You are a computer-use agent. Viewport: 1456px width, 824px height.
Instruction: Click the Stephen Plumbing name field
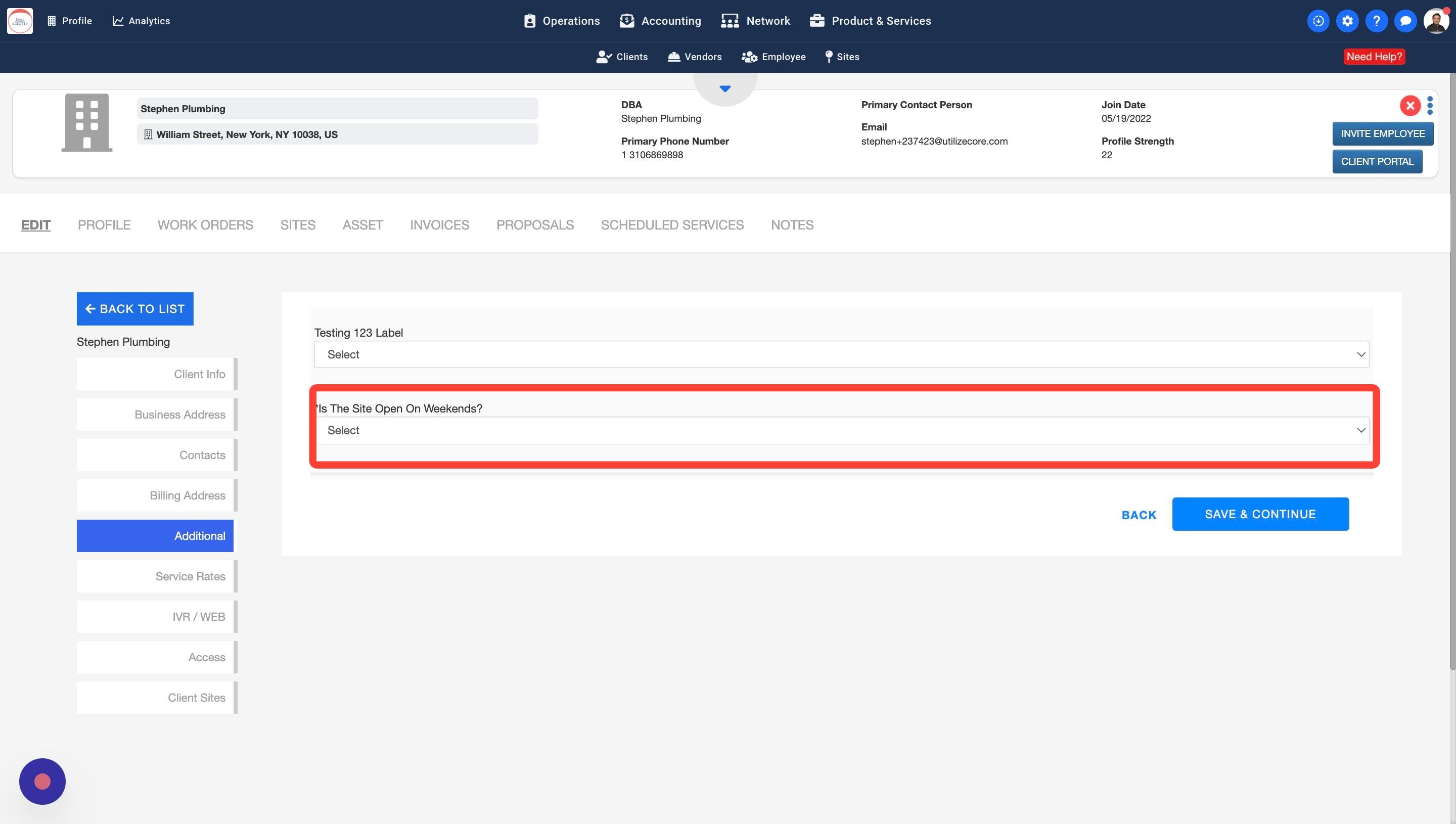pos(337,109)
